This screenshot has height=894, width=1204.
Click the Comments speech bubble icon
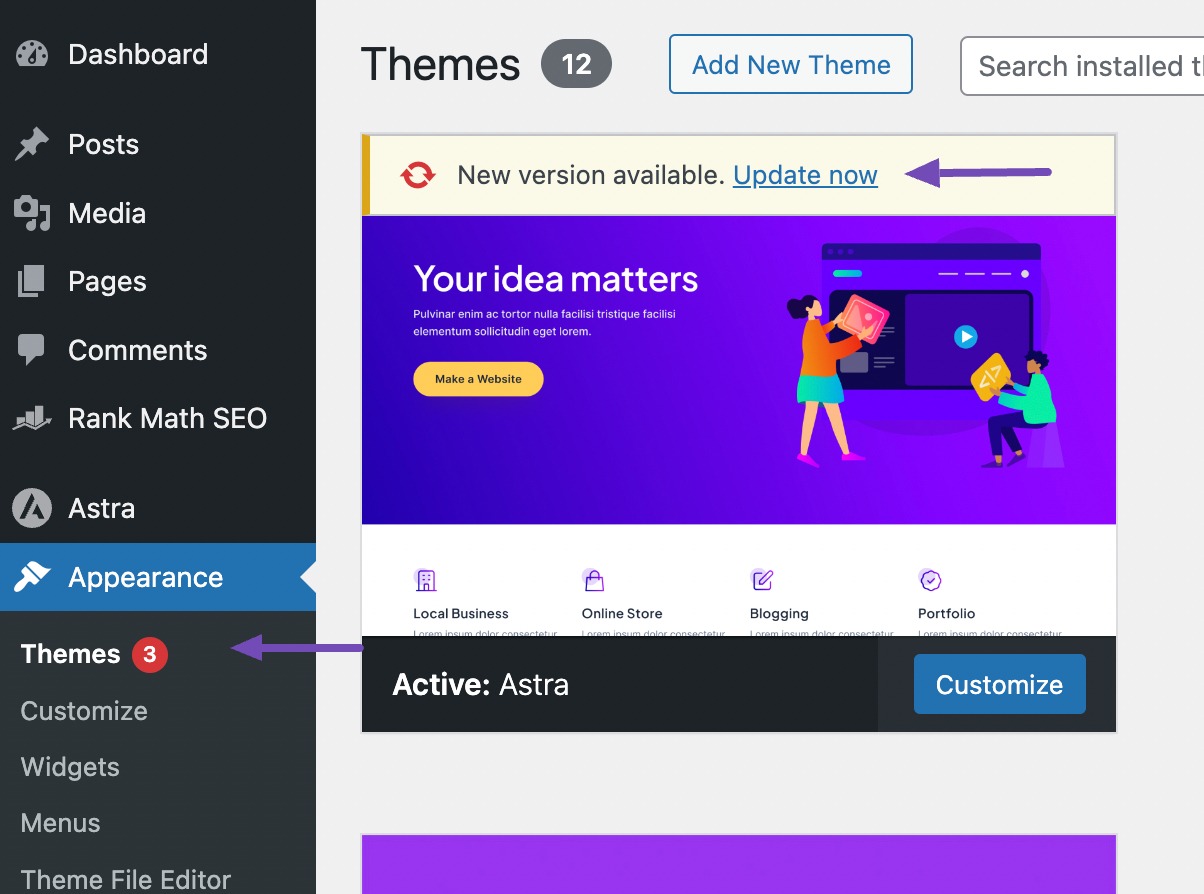point(32,350)
